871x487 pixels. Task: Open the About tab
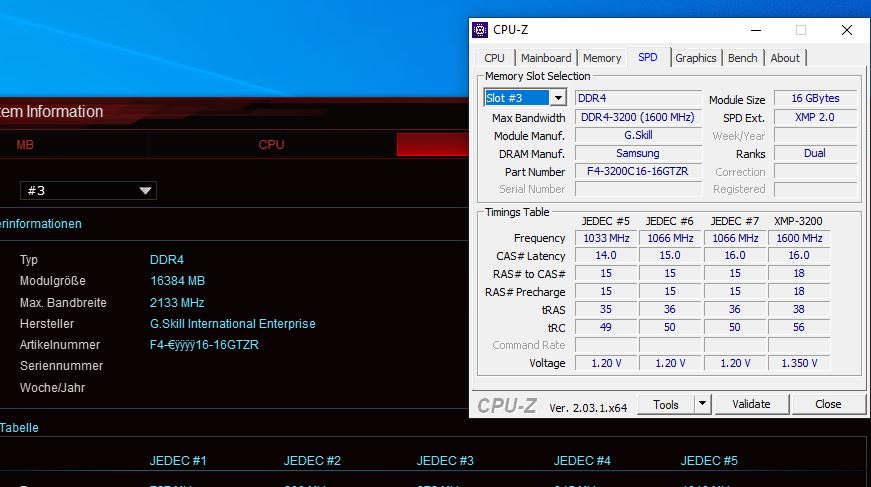click(785, 58)
